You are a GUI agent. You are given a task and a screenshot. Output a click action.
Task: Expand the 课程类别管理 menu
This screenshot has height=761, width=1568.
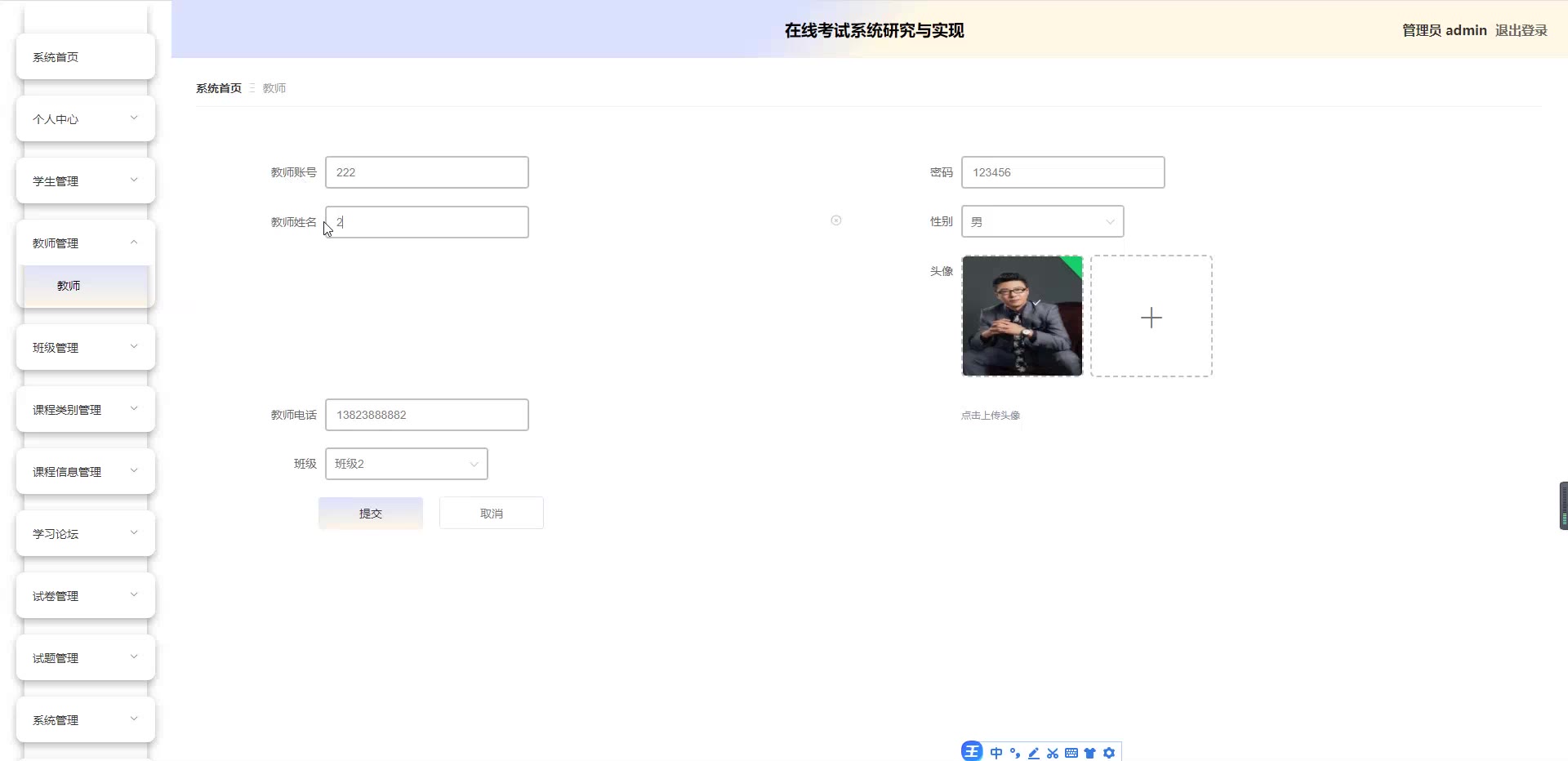(86, 409)
